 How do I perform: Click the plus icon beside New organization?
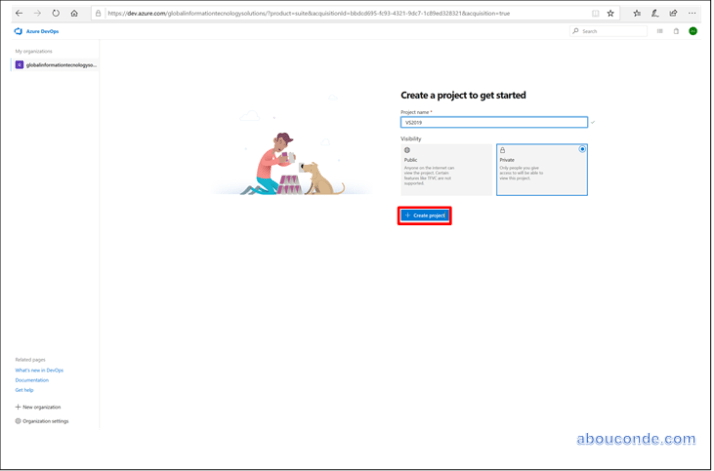point(18,407)
